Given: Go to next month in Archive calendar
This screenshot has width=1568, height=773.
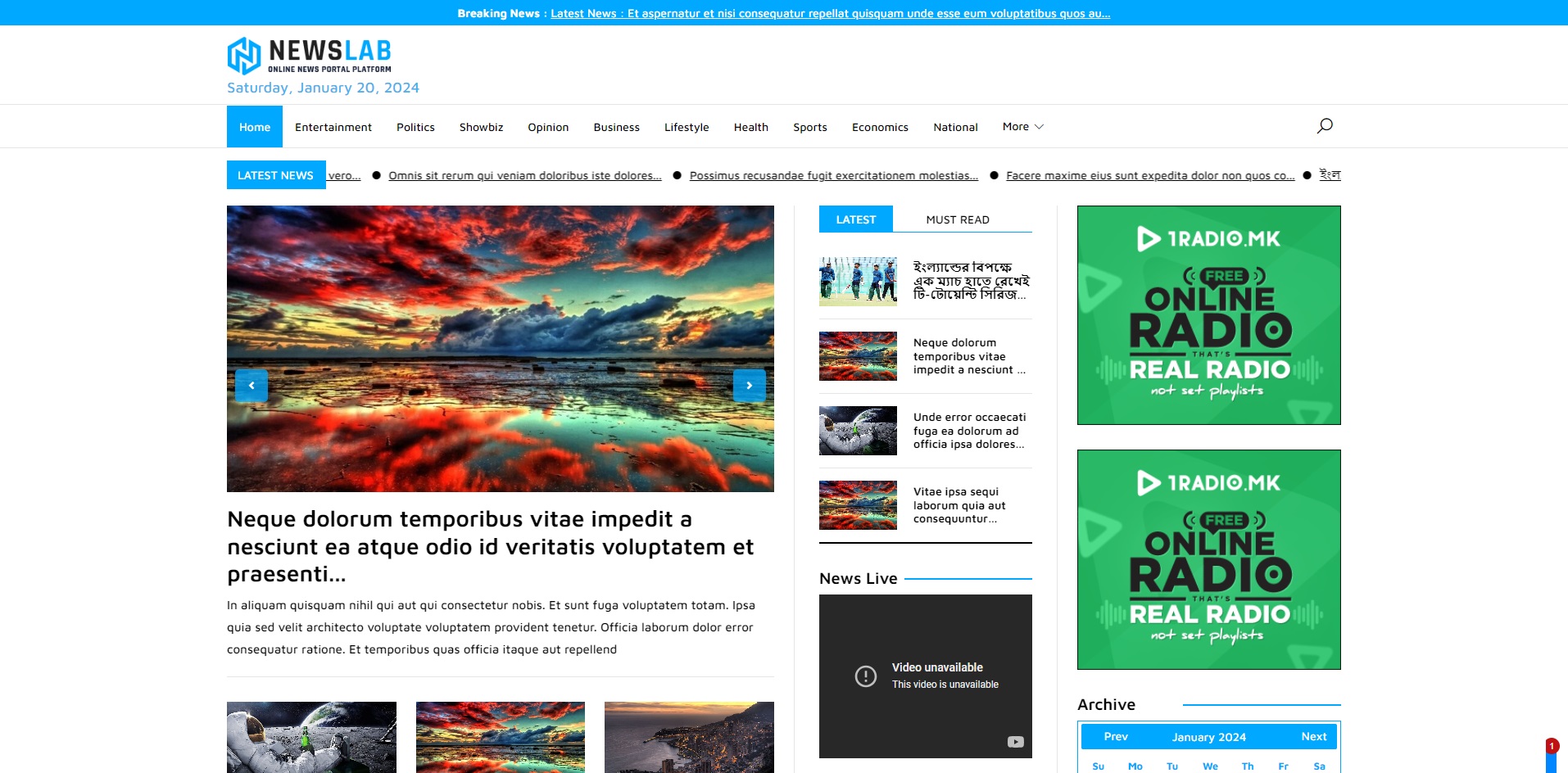Looking at the screenshot, I should tap(1313, 736).
